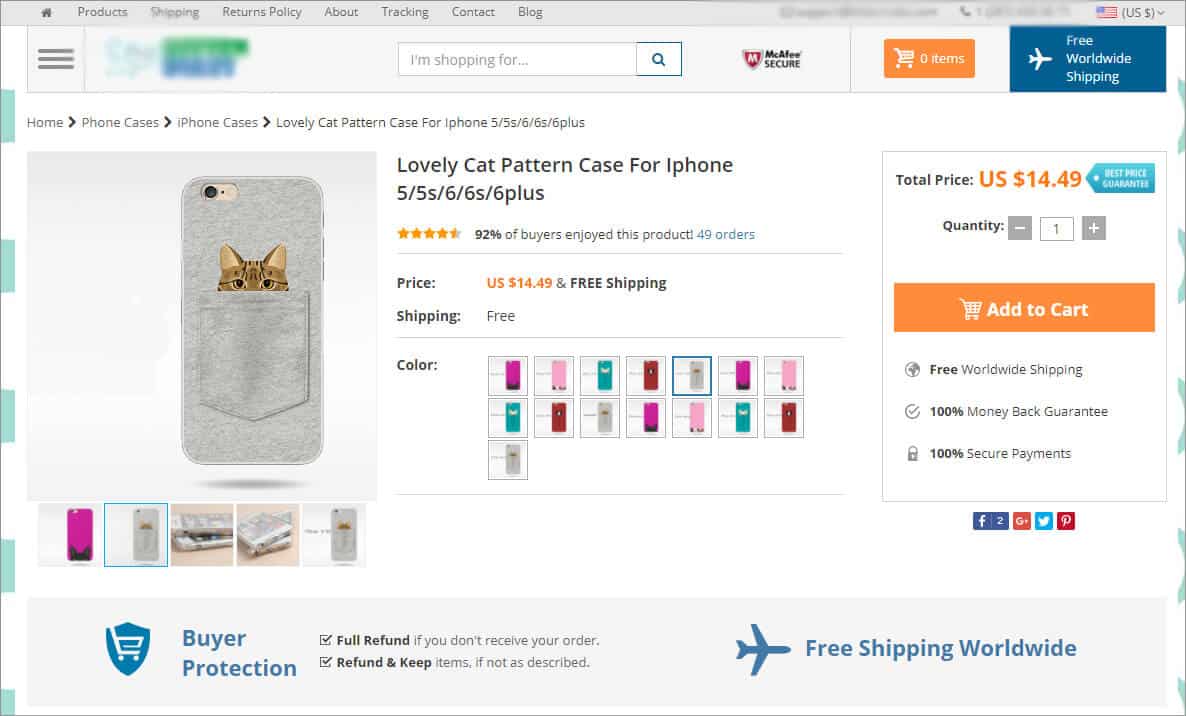The width and height of the screenshot is (1186, 716).
Task: Go to iPhone Cases via the breadcrumb
Action: (x=217, y=122)
